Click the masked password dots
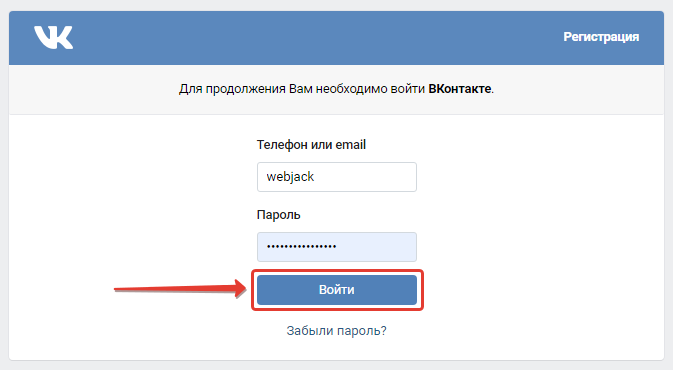 [x=301, y=246]
